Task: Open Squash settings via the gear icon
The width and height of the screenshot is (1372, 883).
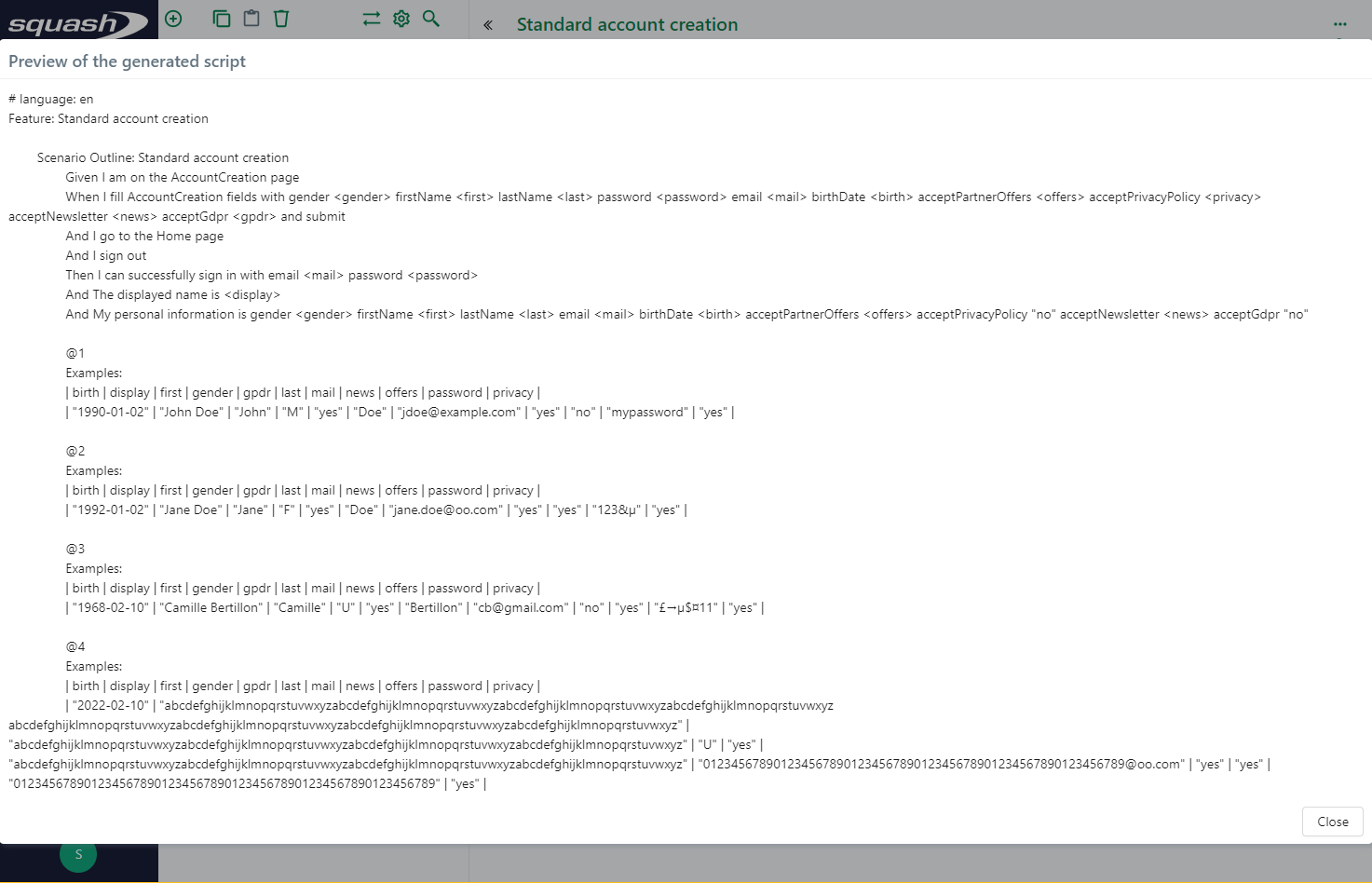Action: 401,19
